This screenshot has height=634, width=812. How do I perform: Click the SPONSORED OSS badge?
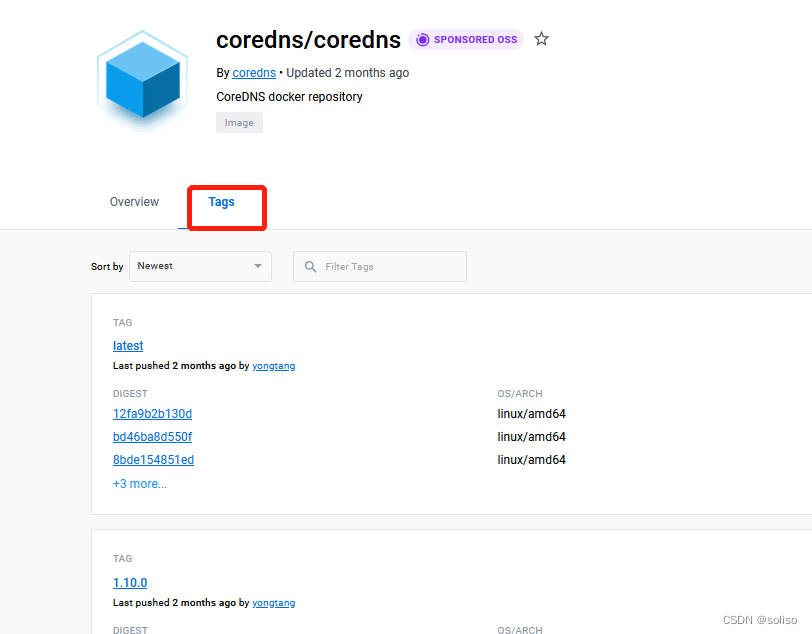coord(466,39)
